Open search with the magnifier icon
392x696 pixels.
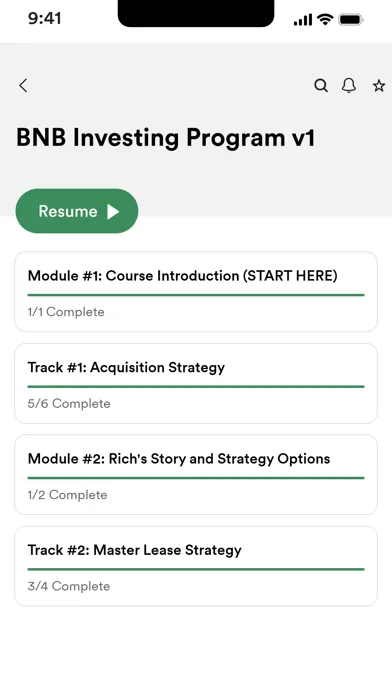point(321,85)
